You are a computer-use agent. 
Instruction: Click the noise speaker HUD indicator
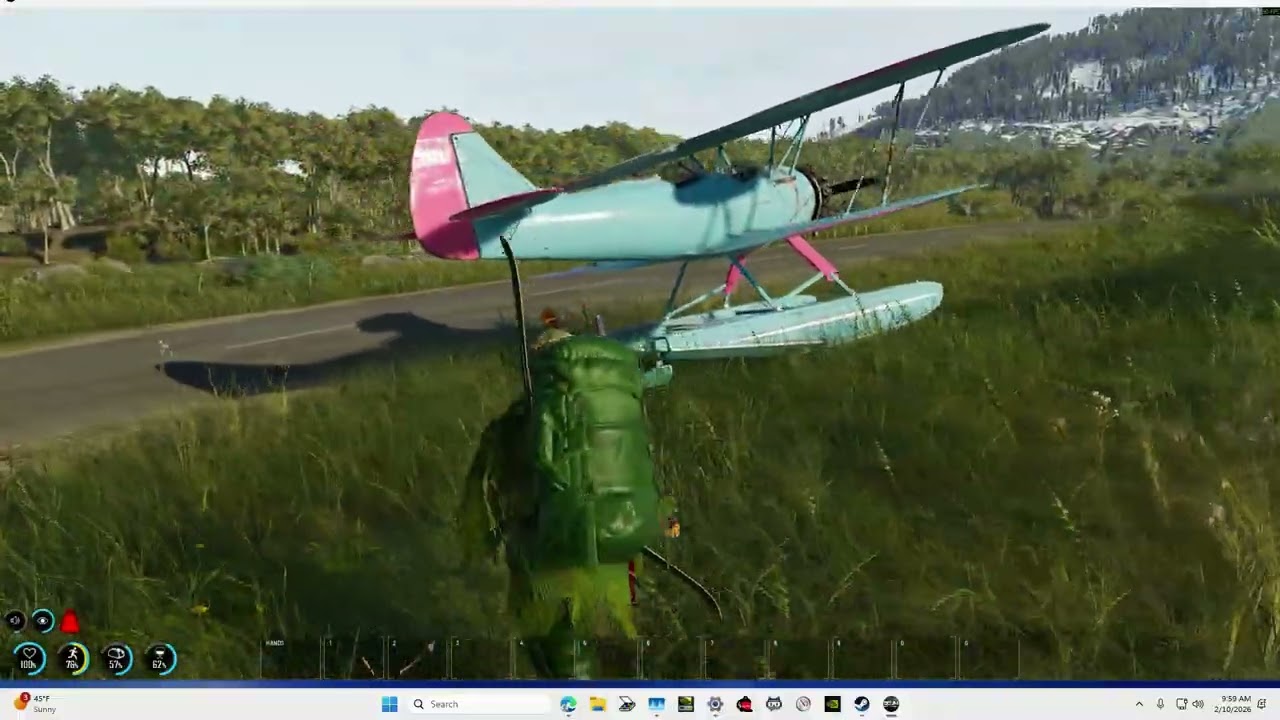click(x=15, y=621)
